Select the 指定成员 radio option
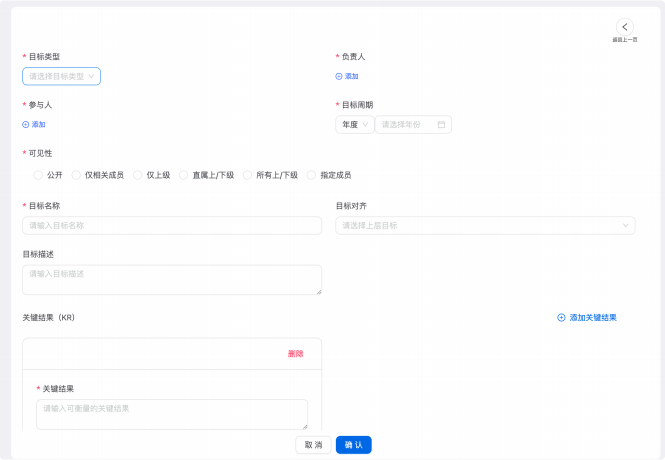This screenshot has height=460, width=665. point(312,175)
